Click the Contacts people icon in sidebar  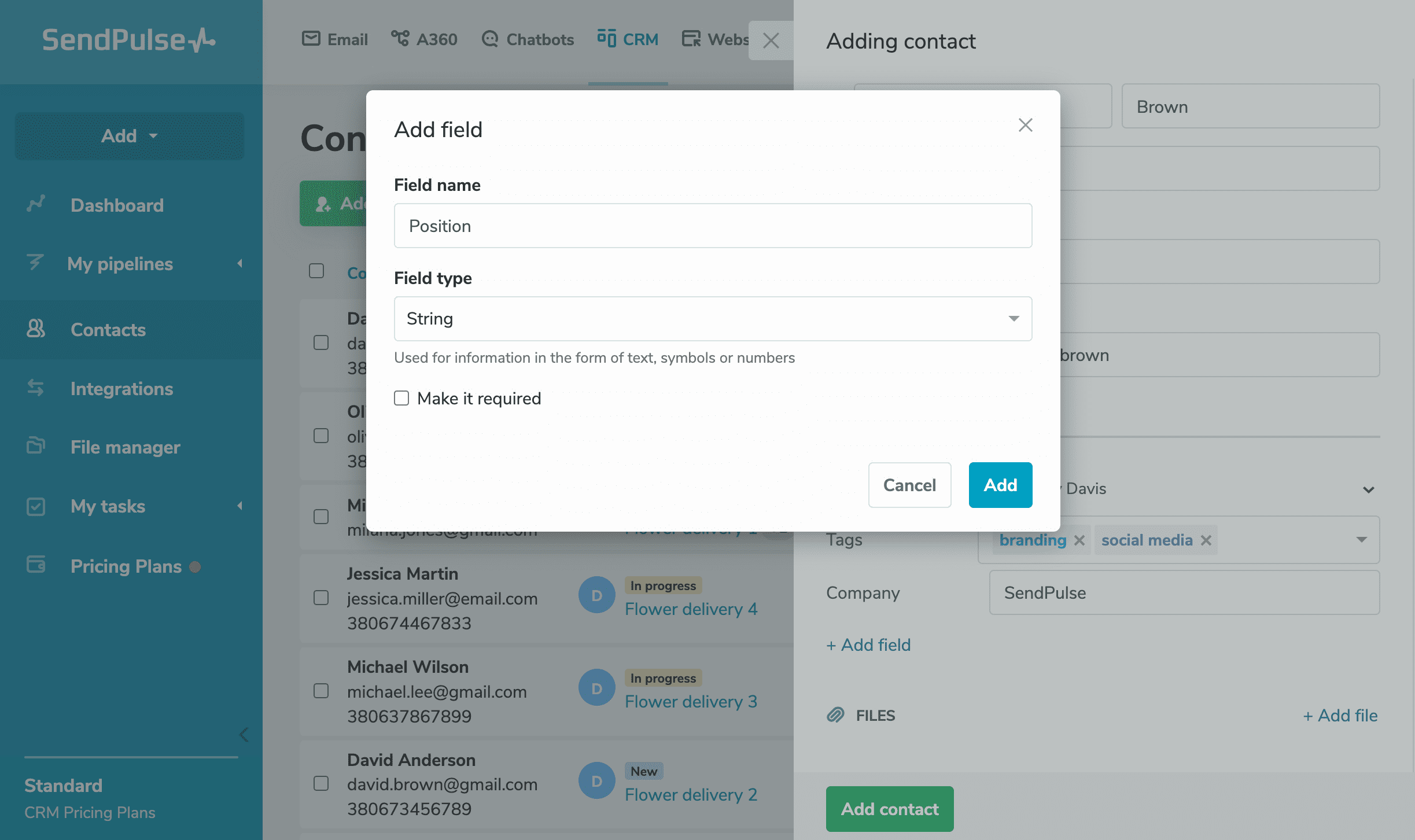[x=36, y=329]
